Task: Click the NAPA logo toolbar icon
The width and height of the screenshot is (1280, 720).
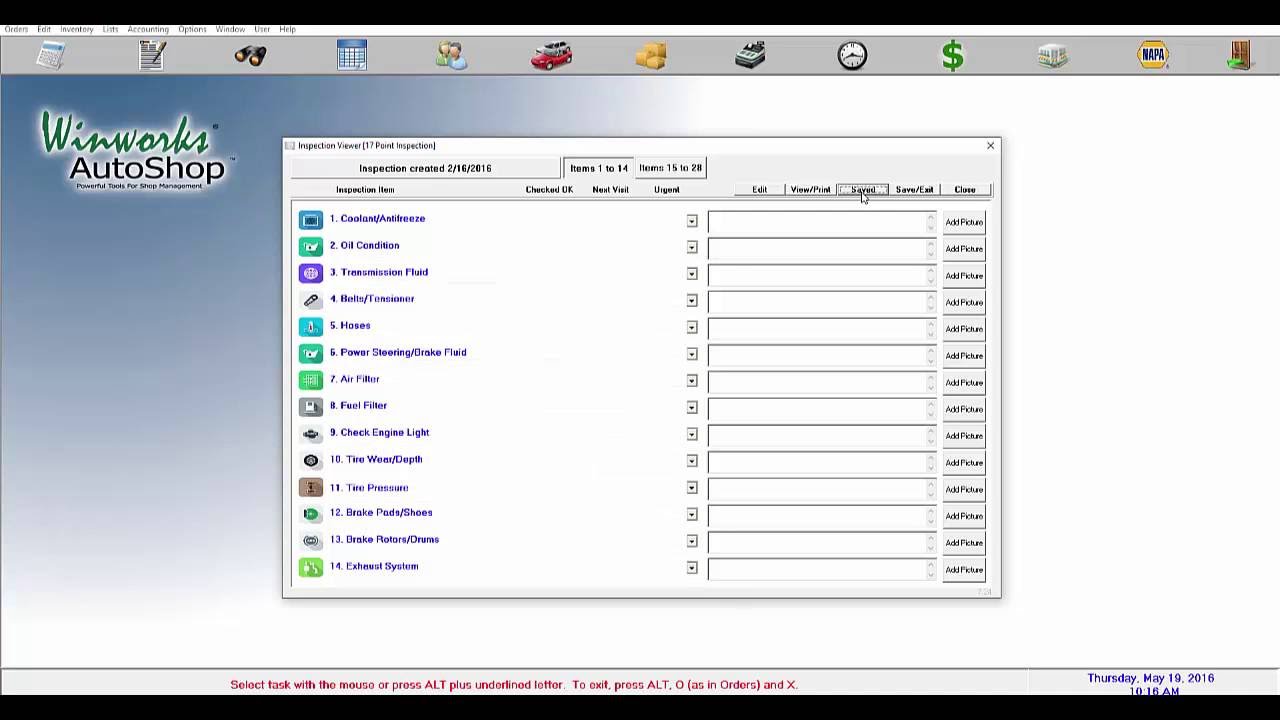Action: pos(1153,55)
